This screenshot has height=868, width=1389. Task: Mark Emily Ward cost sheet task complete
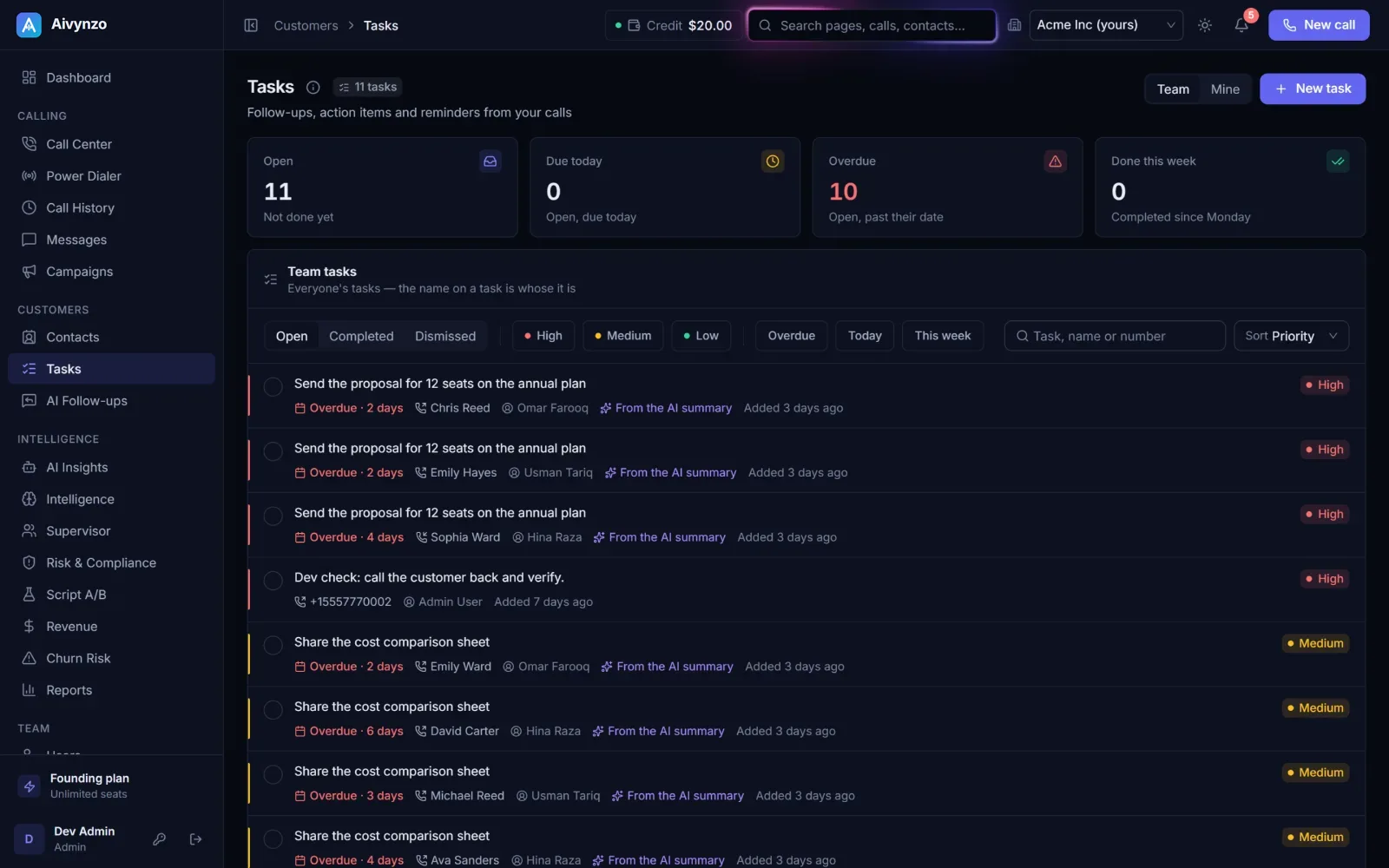click(273, 645)
